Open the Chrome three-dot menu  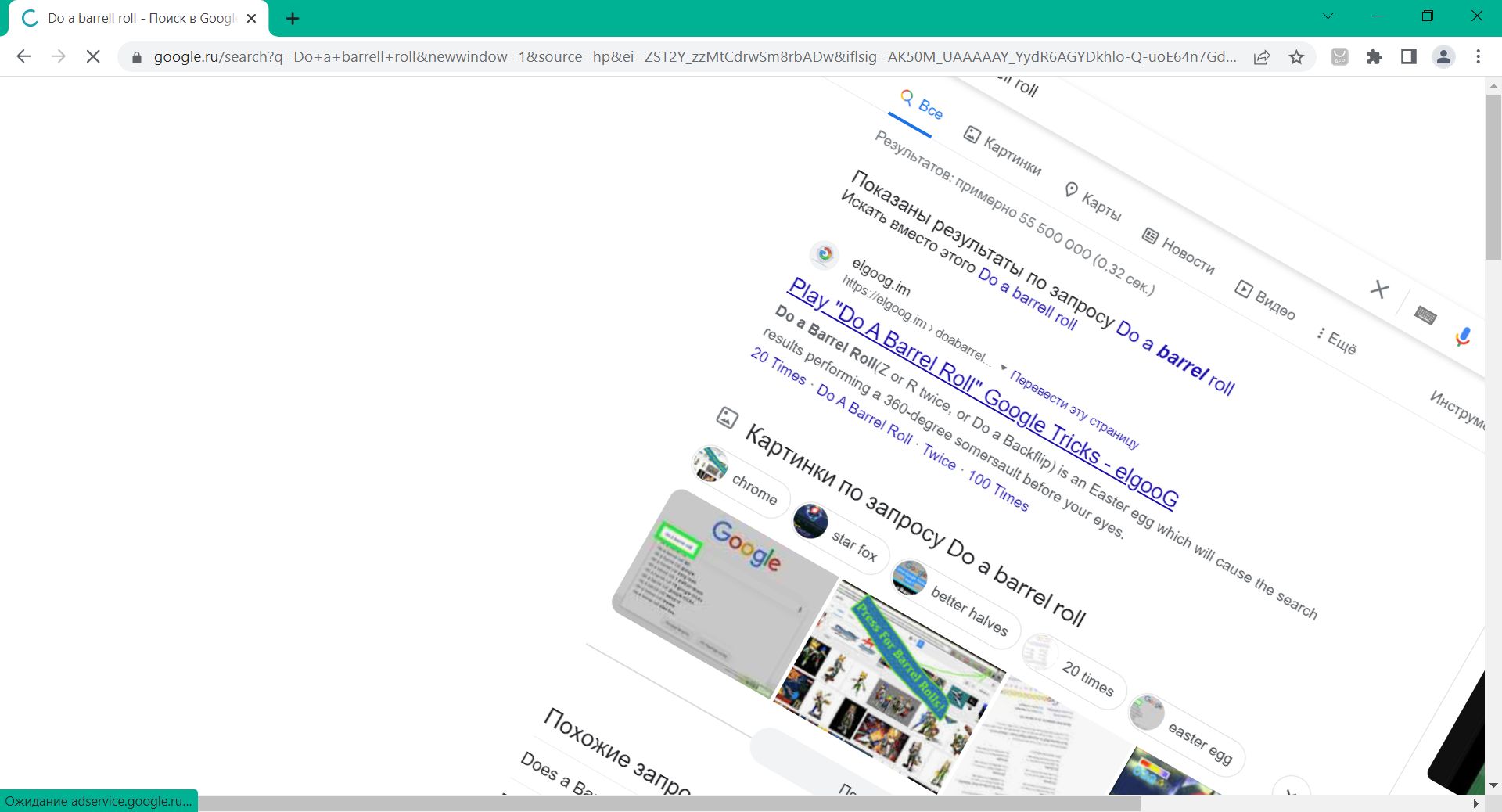[x=1478, y=57]
